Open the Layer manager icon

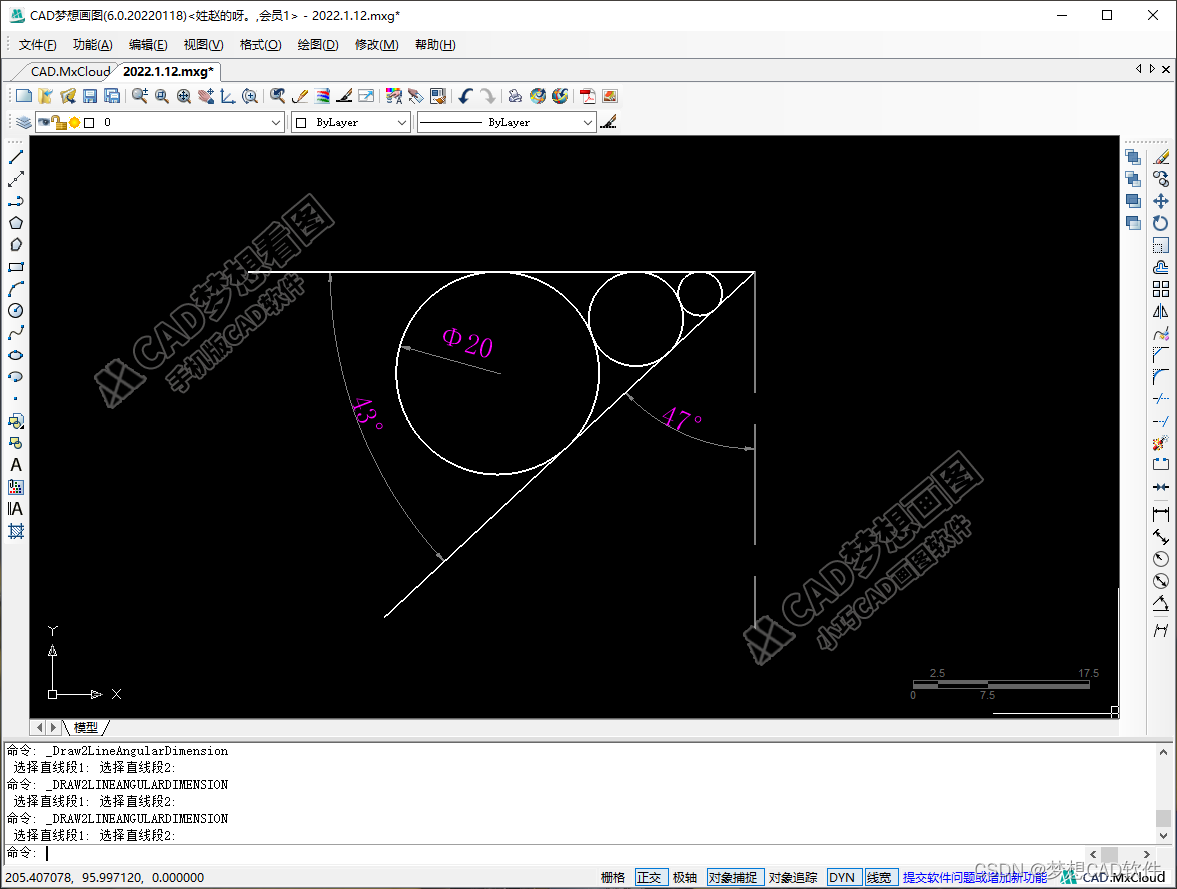[x=24, y=122]
